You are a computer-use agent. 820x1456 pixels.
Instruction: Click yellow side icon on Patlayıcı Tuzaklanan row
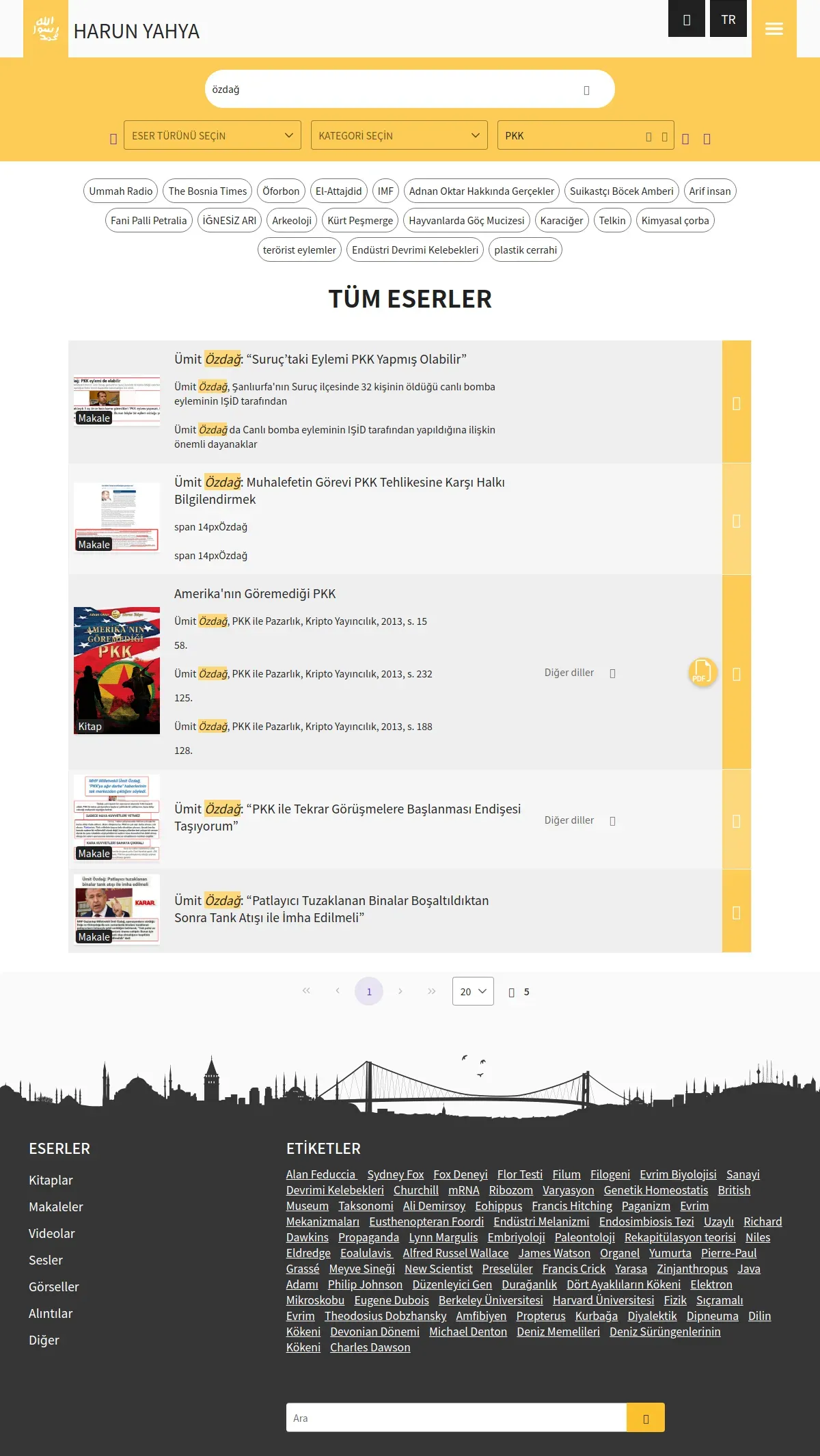pyautogui.click(x=737, y=911)
